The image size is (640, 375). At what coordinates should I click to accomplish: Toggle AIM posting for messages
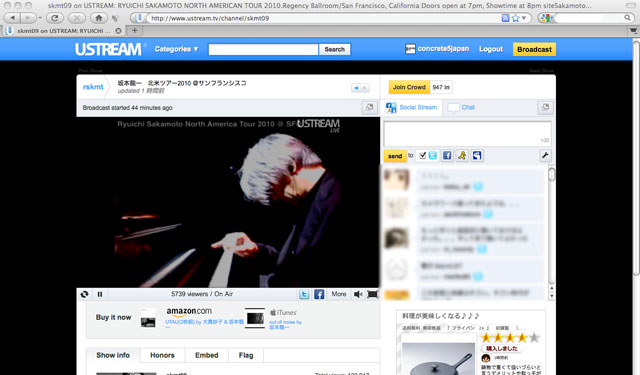pyautogui.click(x=462, y=155)
